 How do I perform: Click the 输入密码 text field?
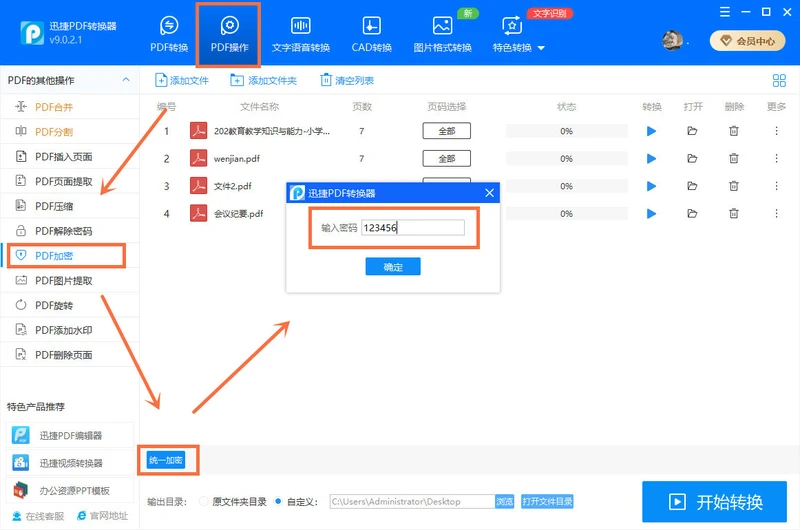(x=413, y=228)
